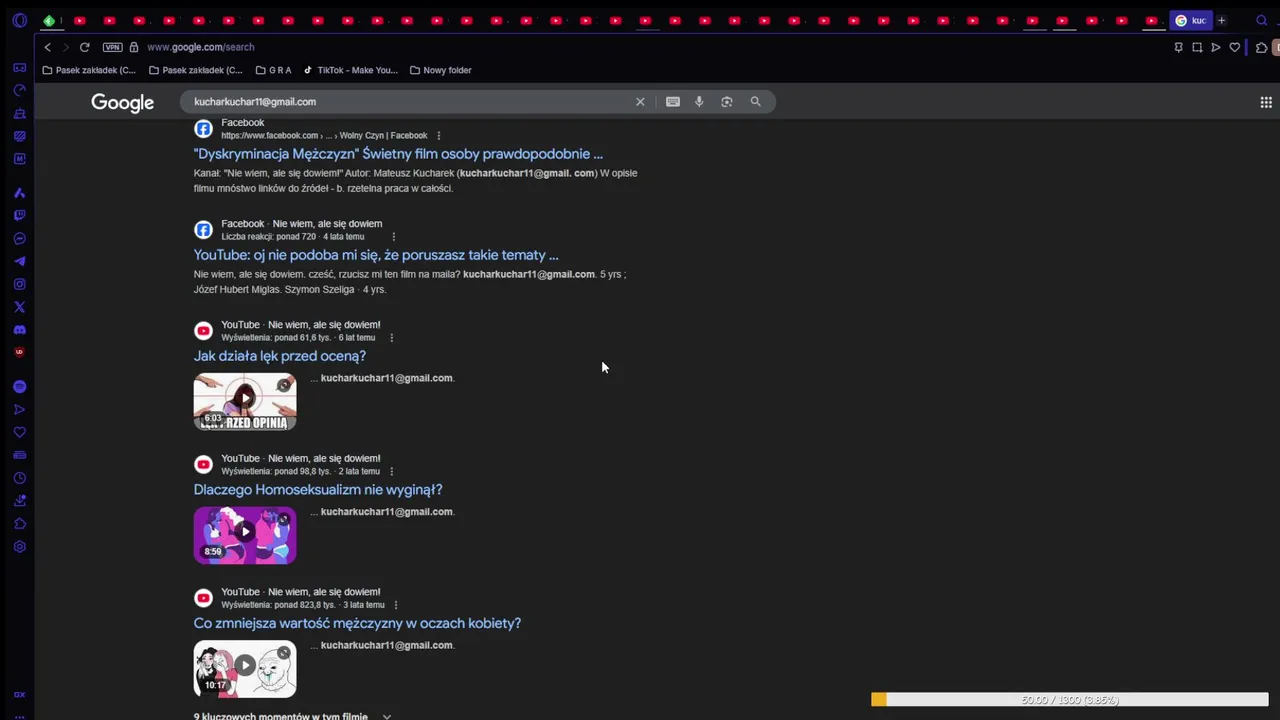Open options menu beside '2 lata temu'
The image size is (1280, 720).
point(391,471)
